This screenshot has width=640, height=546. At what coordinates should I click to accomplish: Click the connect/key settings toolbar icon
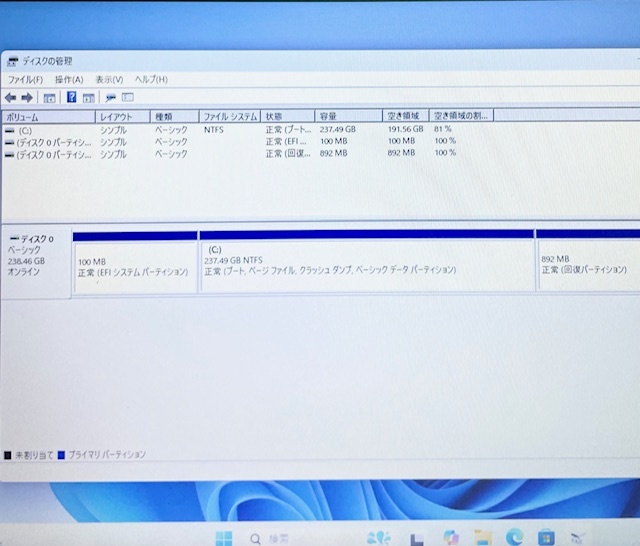[x=111, y=98]
